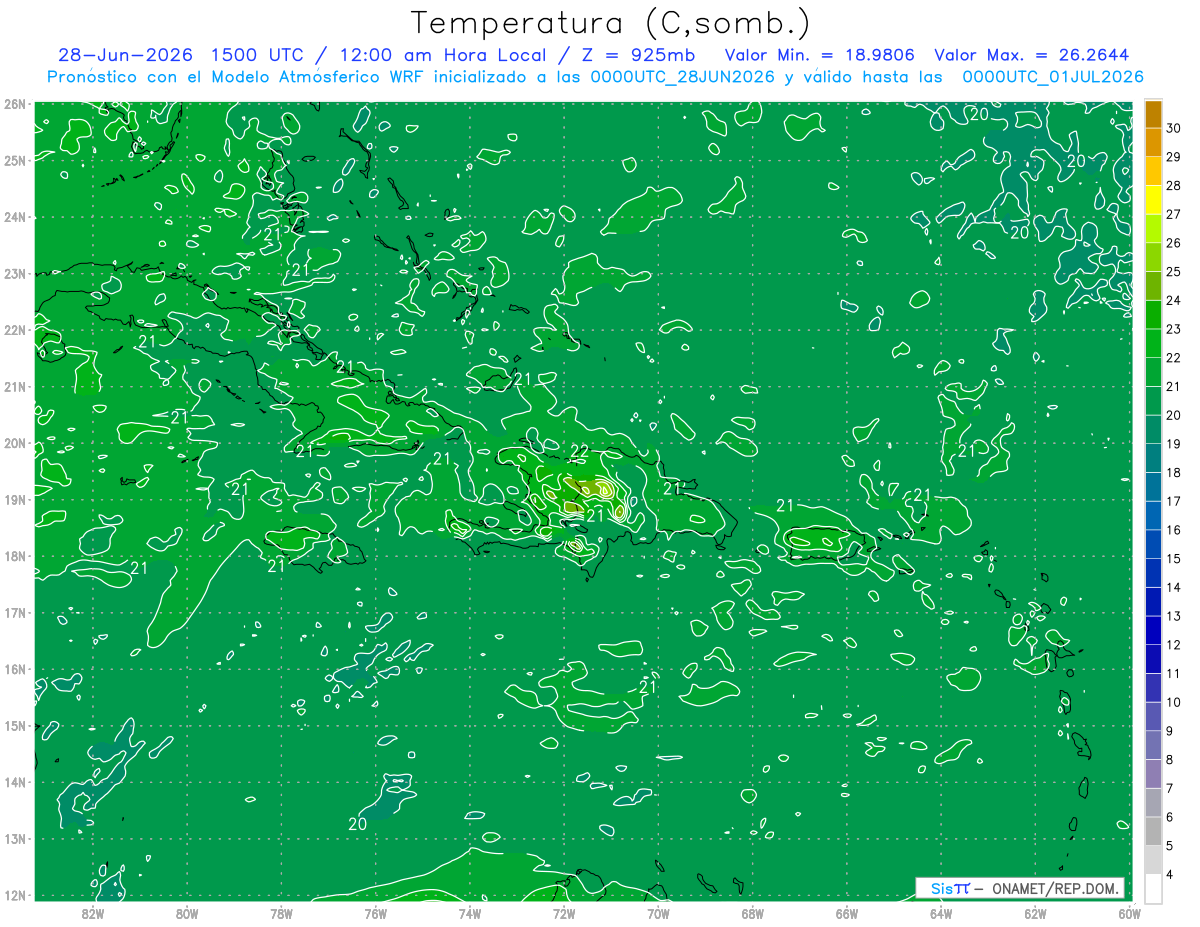The image size is (1200, 927).
Task: Click the '20N' latitude label
Action: pyautogui.click(x=15, y=443)
